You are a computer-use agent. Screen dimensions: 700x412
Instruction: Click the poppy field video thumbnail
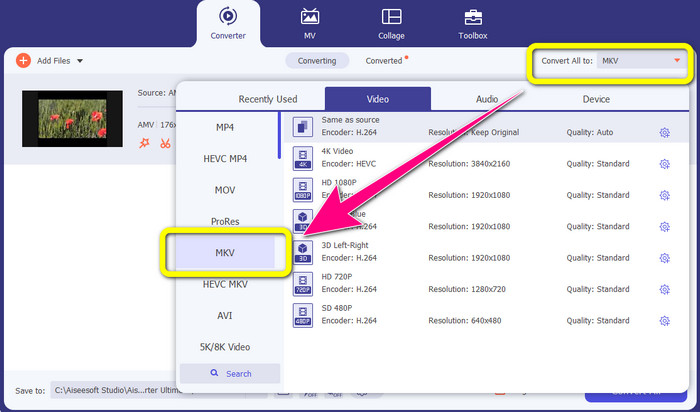(x=71, y=119)
